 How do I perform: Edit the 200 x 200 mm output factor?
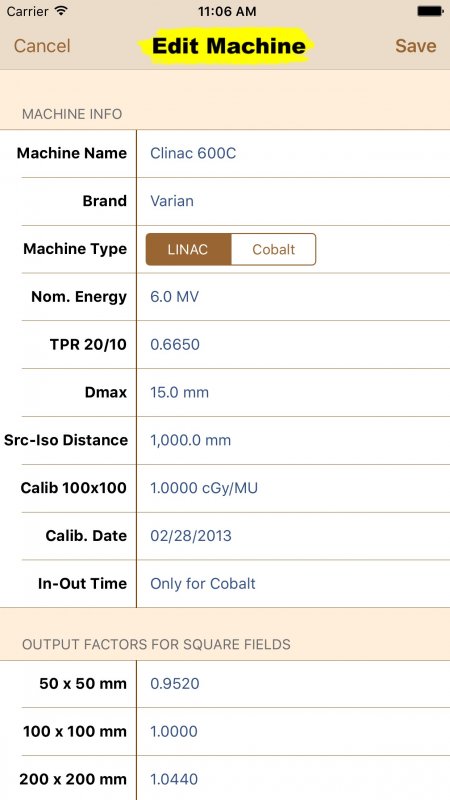click(293, 779)
